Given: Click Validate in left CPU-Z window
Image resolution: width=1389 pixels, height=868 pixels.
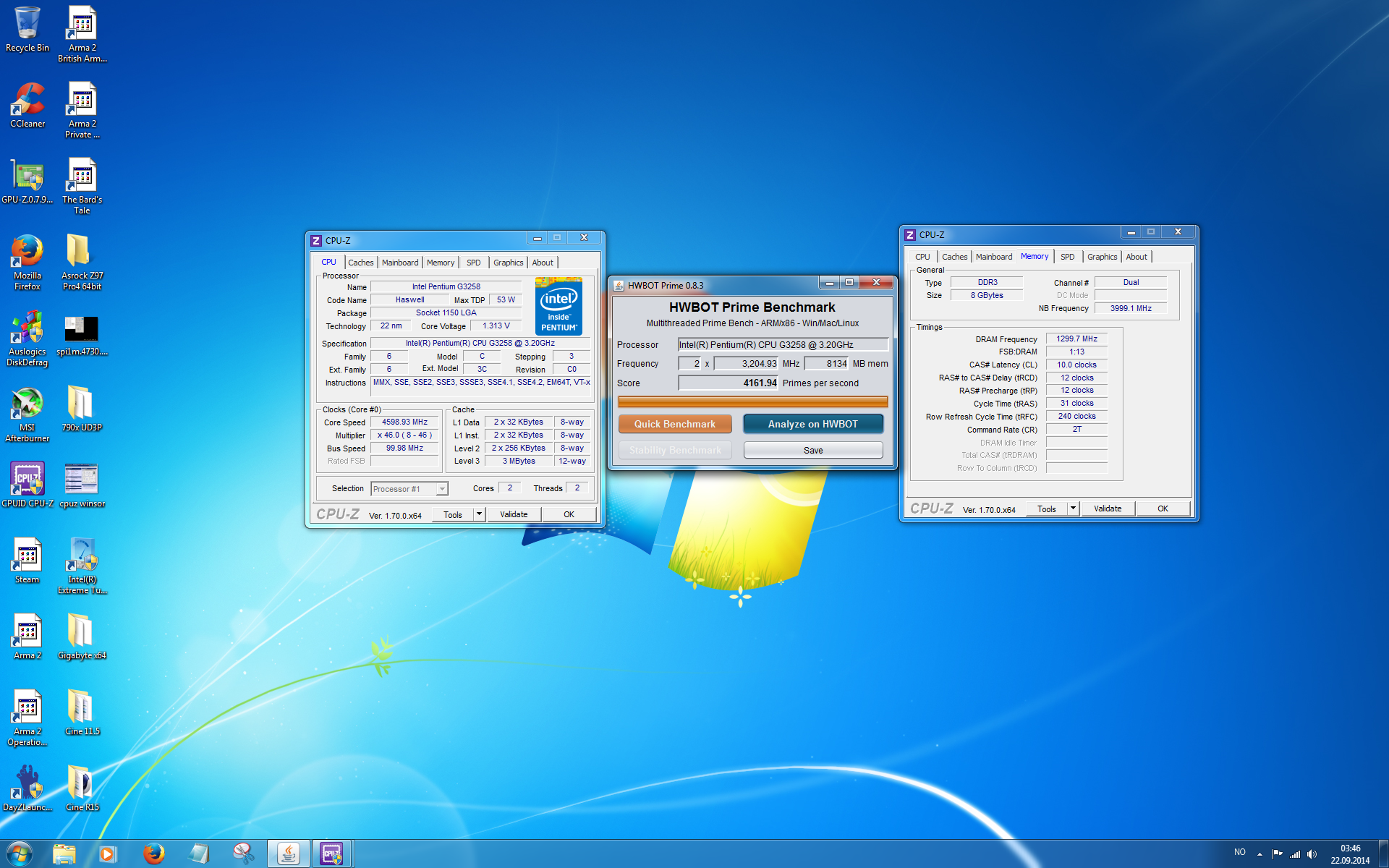Looking at the screenshot, I should tap(514, 514).
